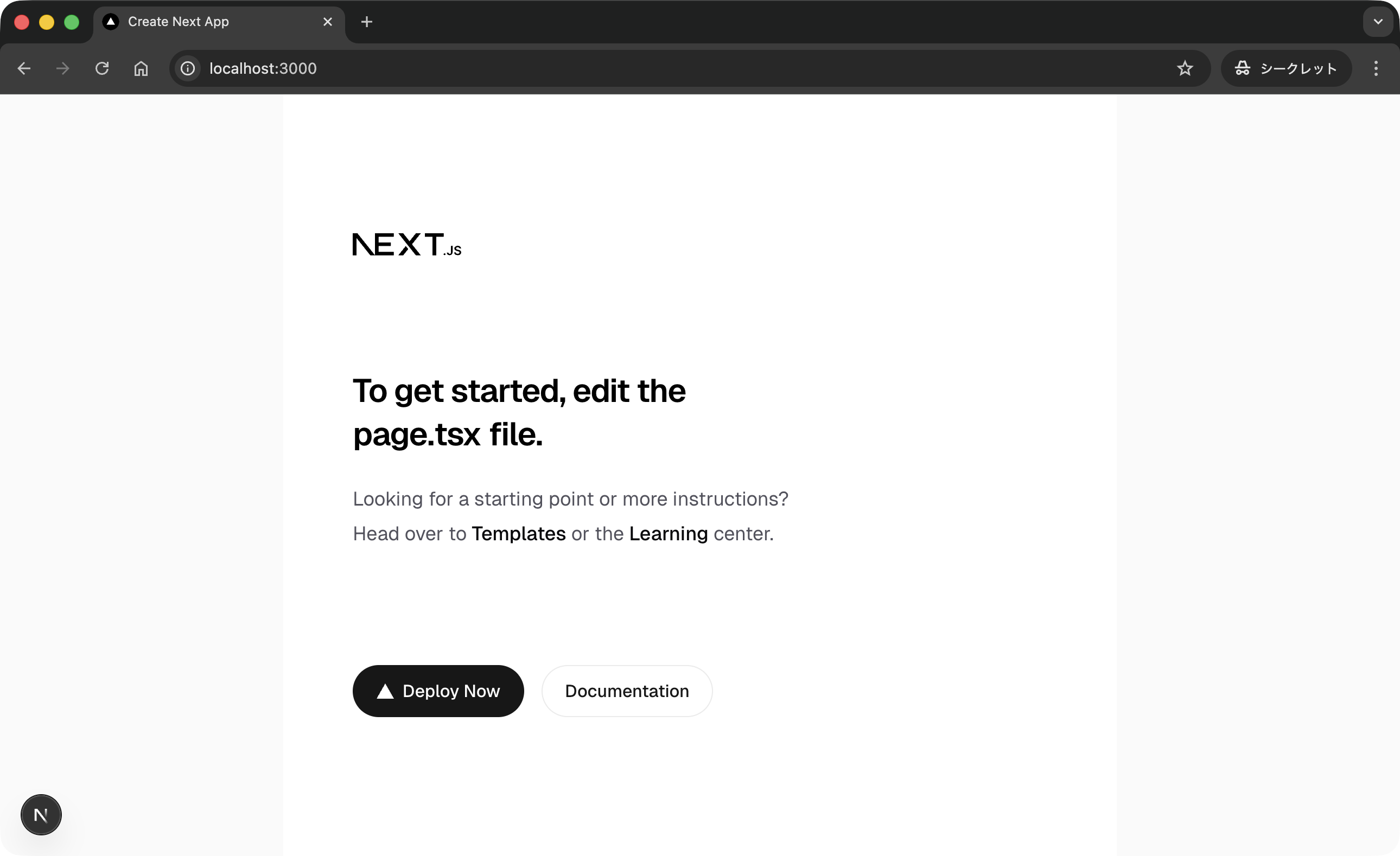This screenshot has height=856, width=1400.
Task: Click the forward navigation arrow
Action: coord(62,69)
